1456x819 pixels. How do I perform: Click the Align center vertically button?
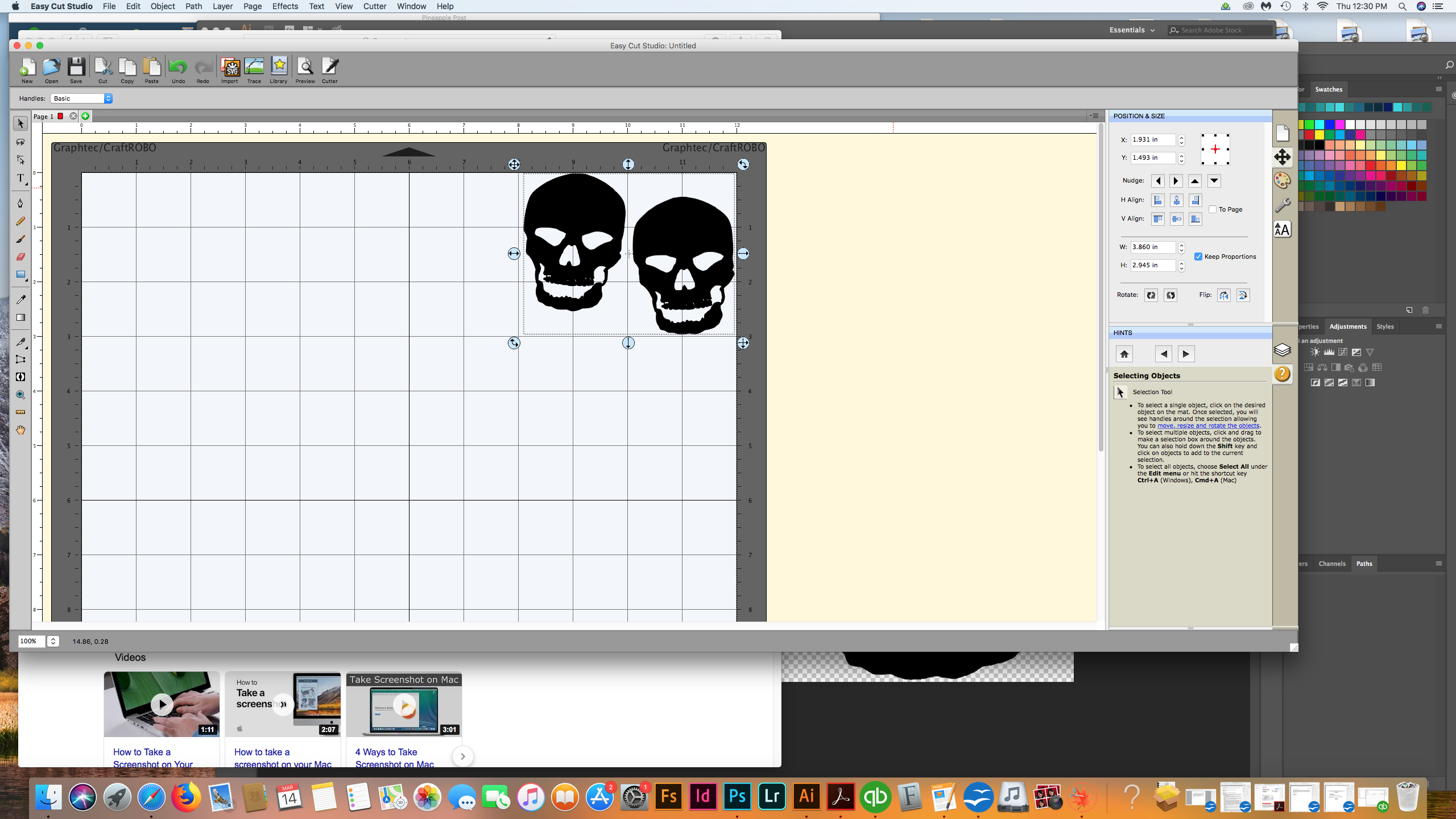1176,218
